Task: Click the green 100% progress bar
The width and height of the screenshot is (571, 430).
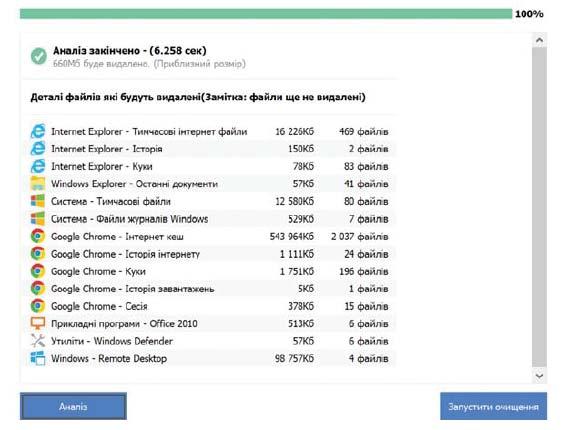Action: 266,14
